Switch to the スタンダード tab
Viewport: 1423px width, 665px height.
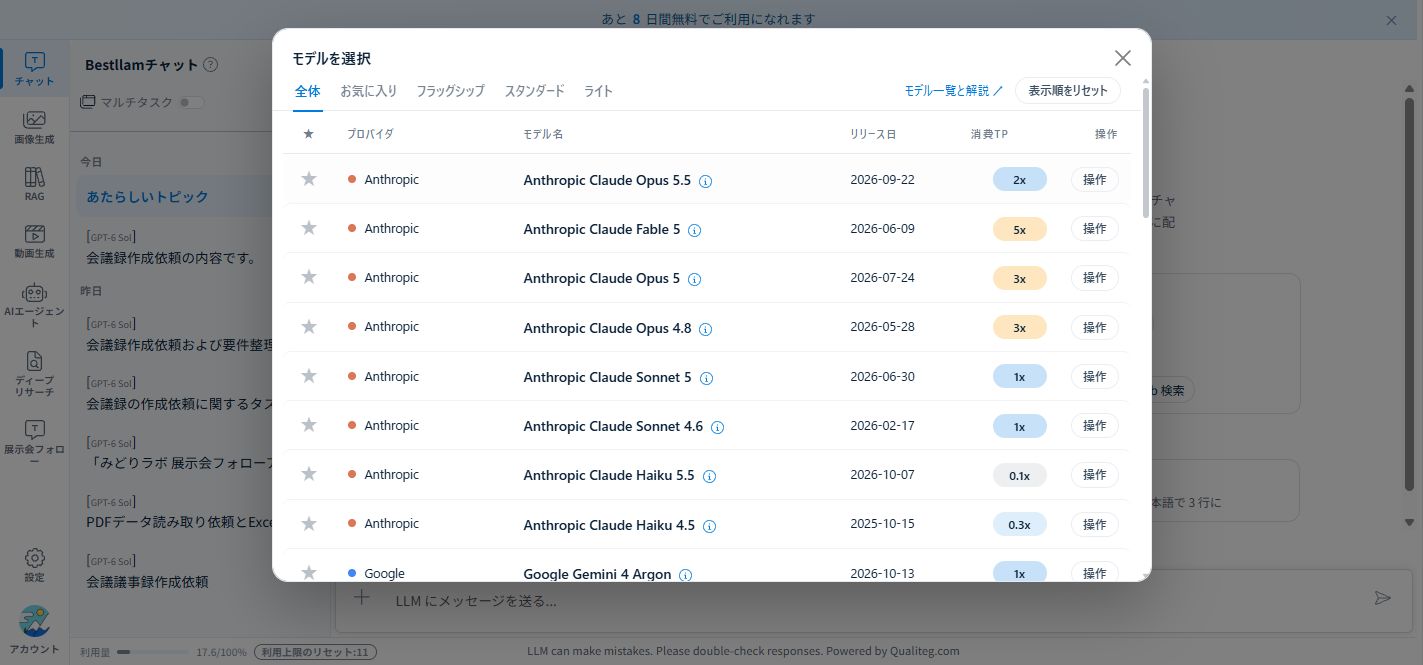point(534,91)
